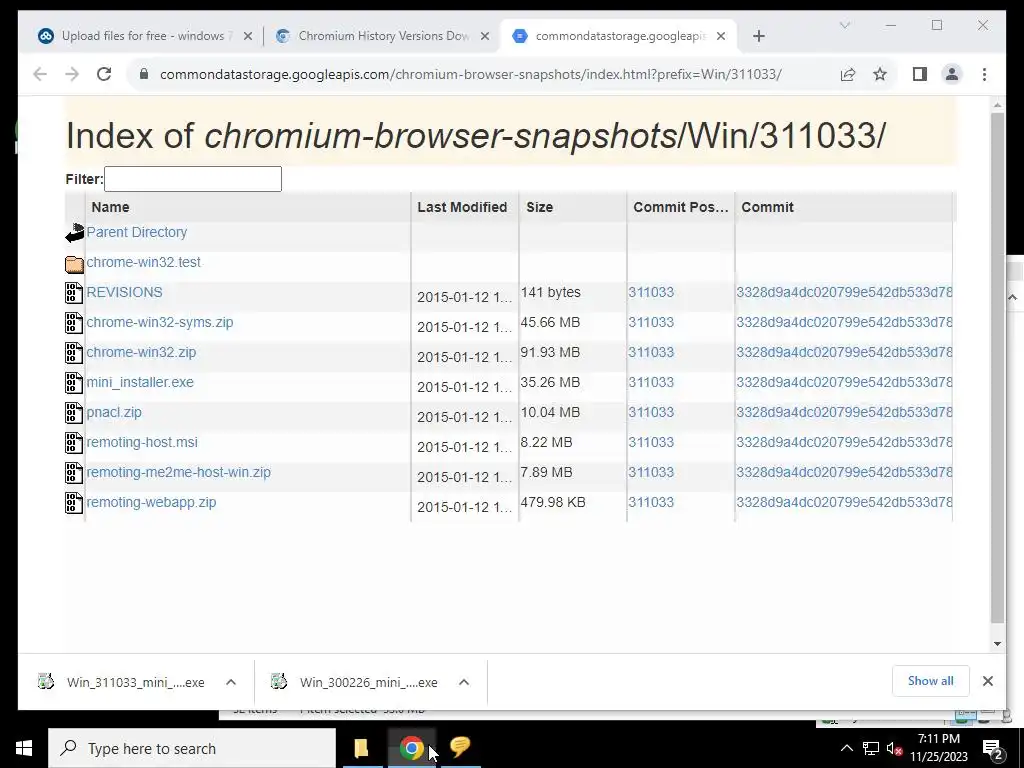Open the chrome-win32.test folder

click(x=144, y=262)
